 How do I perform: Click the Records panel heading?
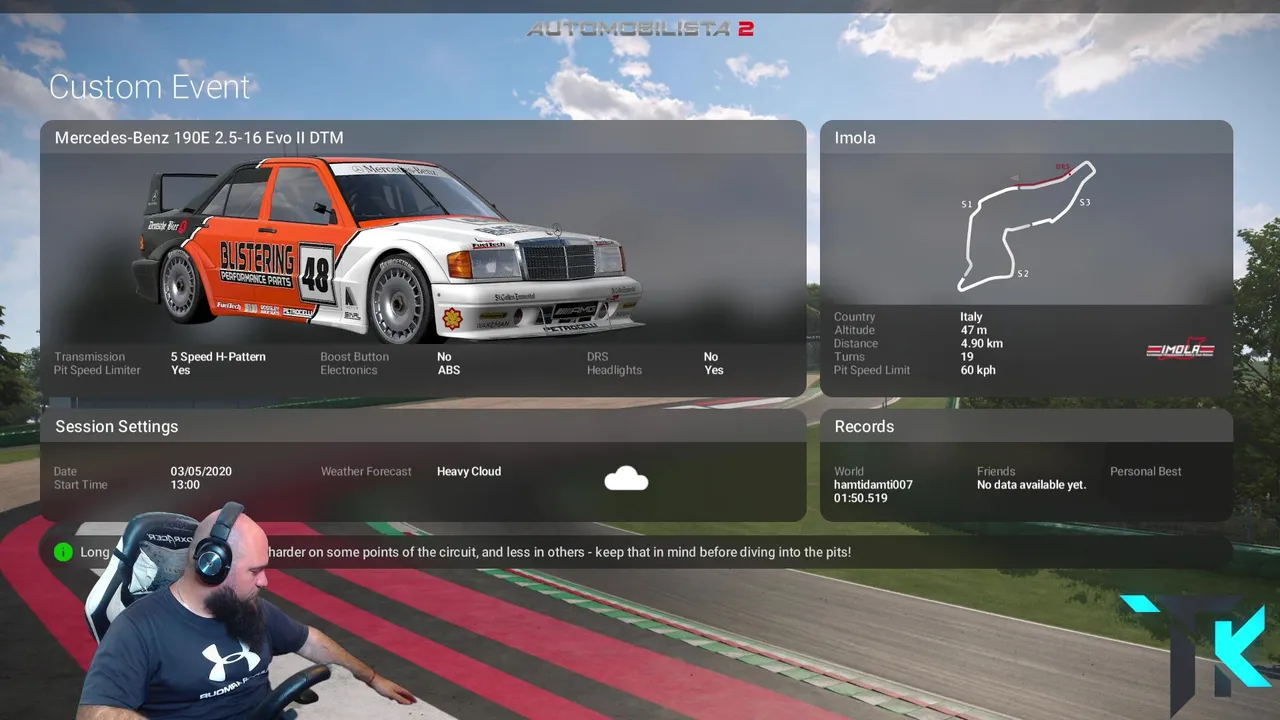point(864,426)
